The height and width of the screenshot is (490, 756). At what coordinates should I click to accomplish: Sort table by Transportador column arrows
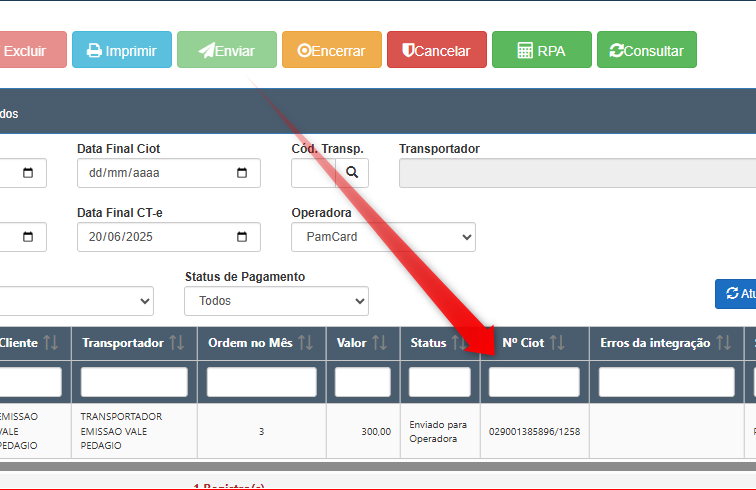[x=177, y=343]
